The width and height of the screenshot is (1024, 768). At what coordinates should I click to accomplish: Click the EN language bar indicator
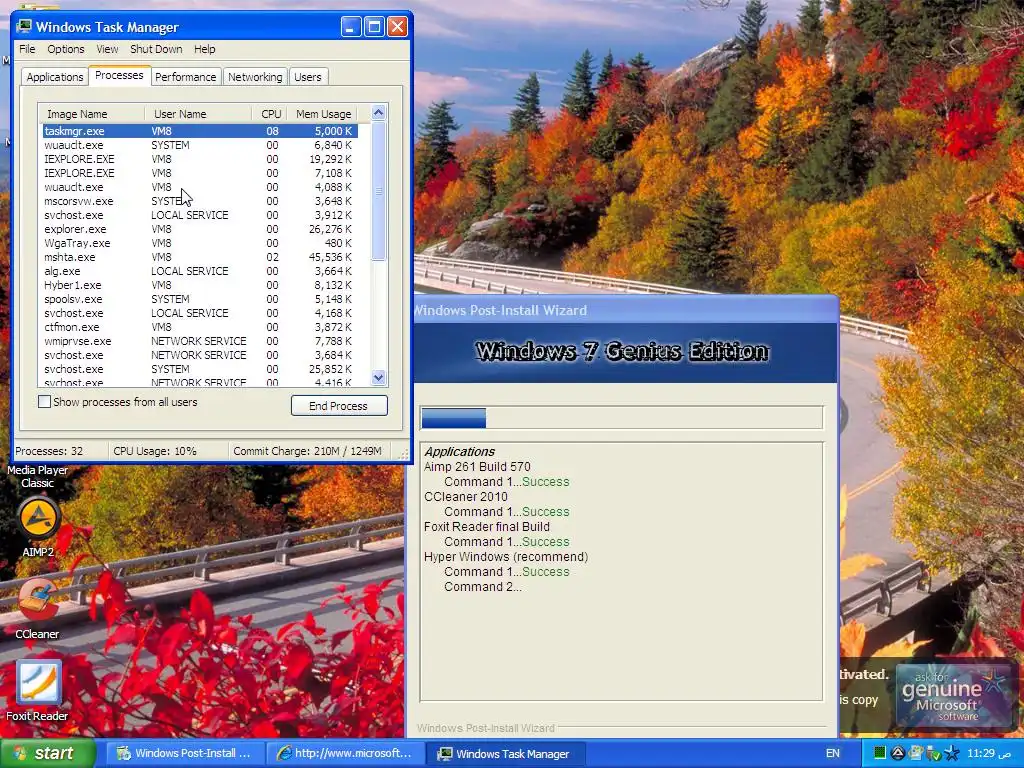point(833,753)
